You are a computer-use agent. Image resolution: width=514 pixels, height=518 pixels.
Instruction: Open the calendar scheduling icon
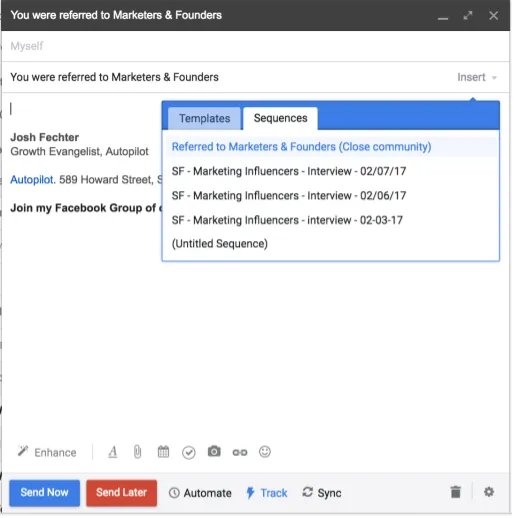[163, 452]
